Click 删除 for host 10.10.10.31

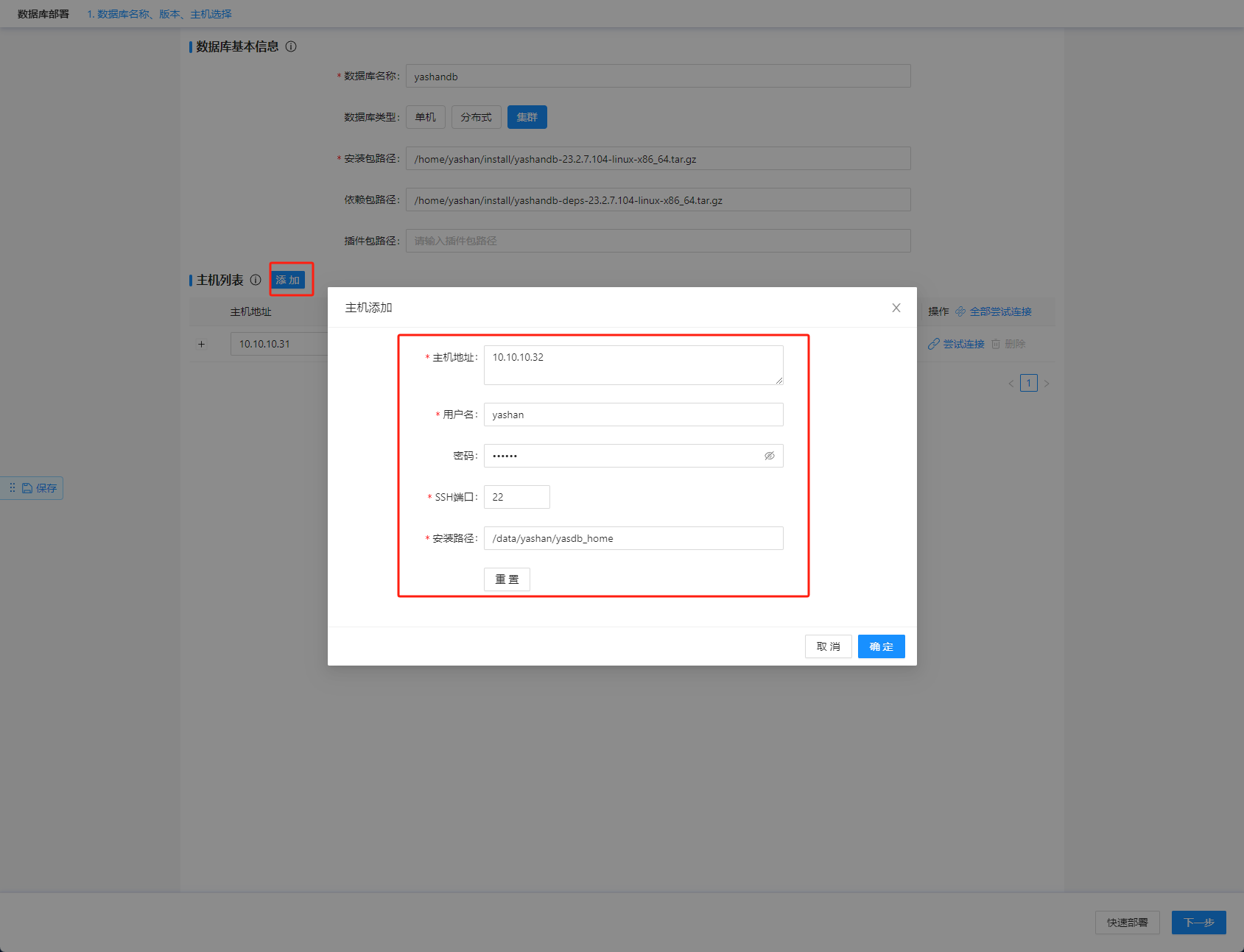coord(1008,344)
